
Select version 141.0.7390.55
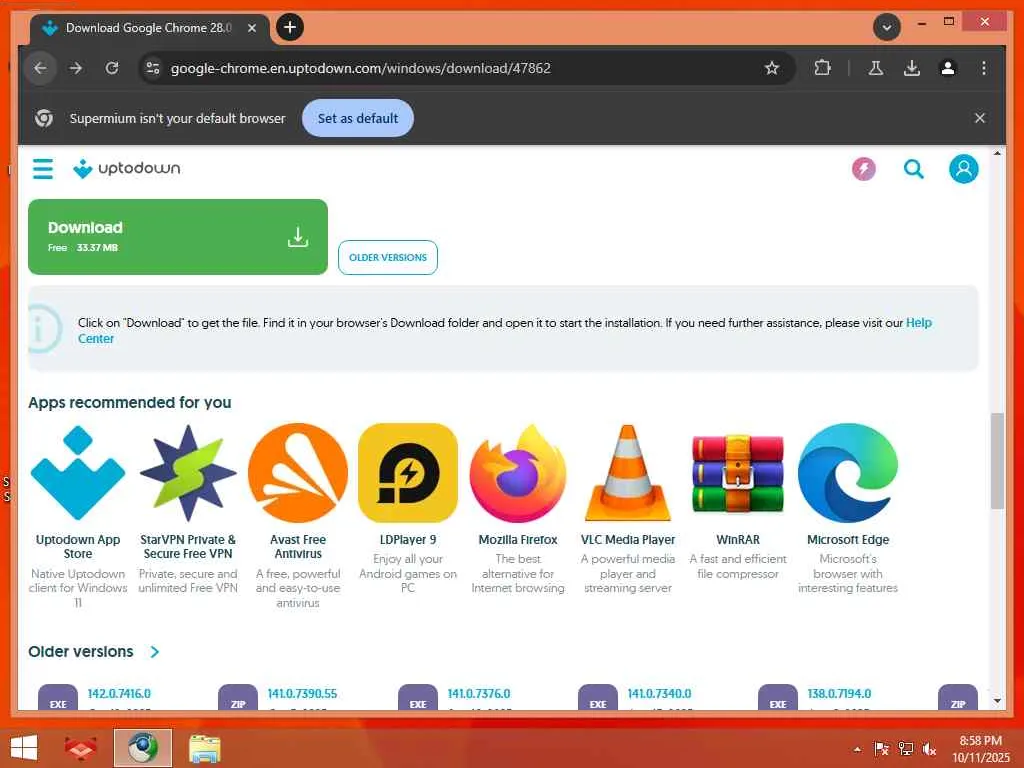click(x=302, y=694)
